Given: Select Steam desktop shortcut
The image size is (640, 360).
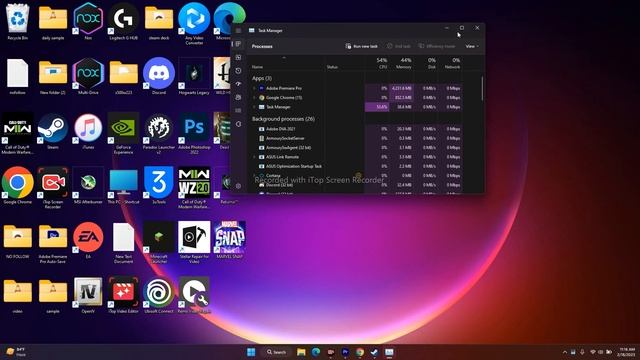Looking at the screenshot, I should coord(53,131).
